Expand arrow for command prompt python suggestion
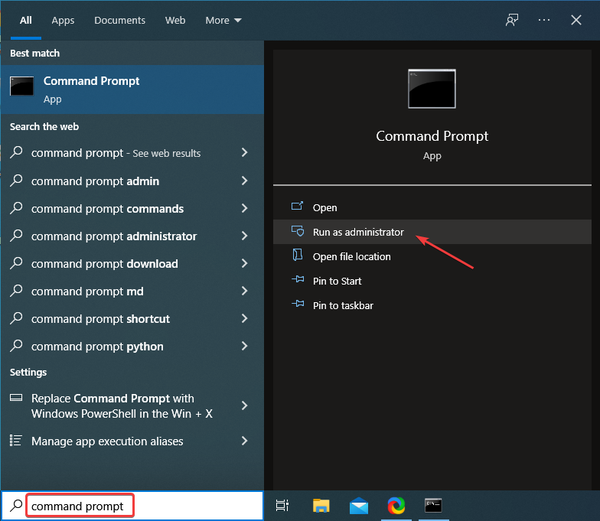This screenshot has height=521, width=600. 244,346
